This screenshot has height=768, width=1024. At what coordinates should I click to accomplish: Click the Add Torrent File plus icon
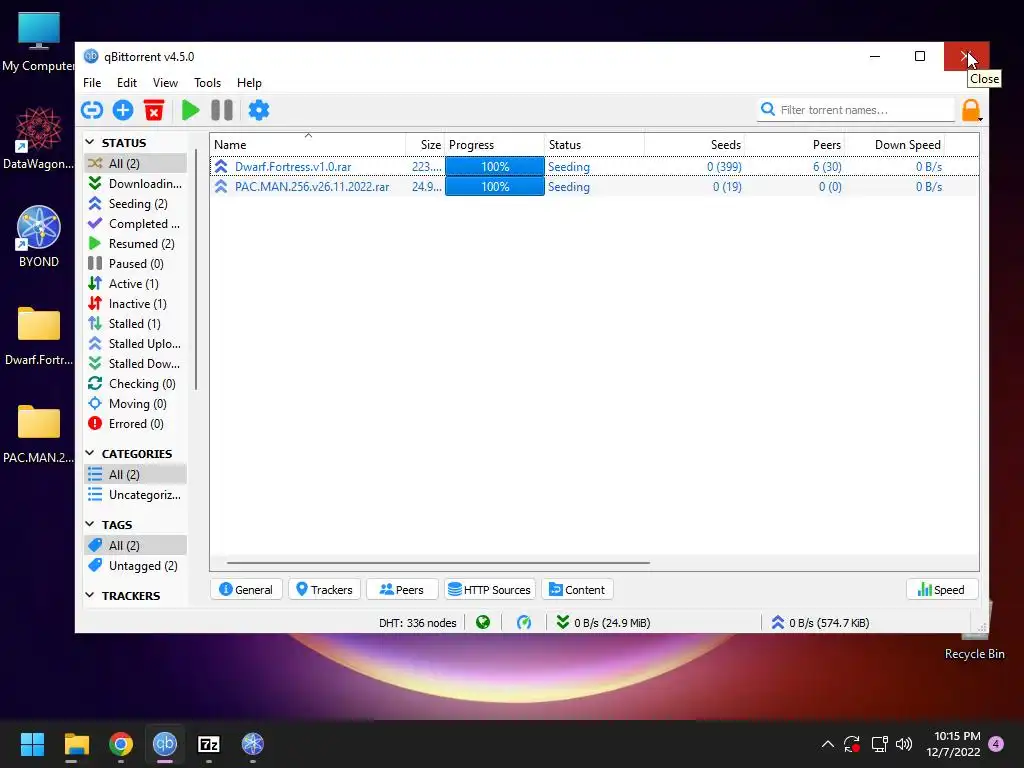point(123,110)
